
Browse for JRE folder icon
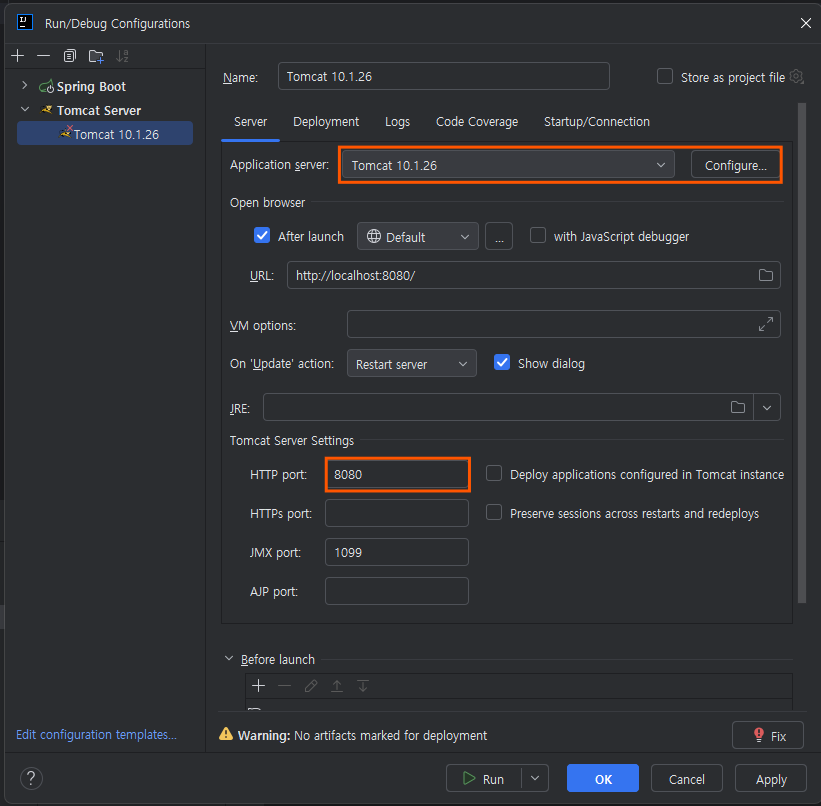(x=738, y=407)
